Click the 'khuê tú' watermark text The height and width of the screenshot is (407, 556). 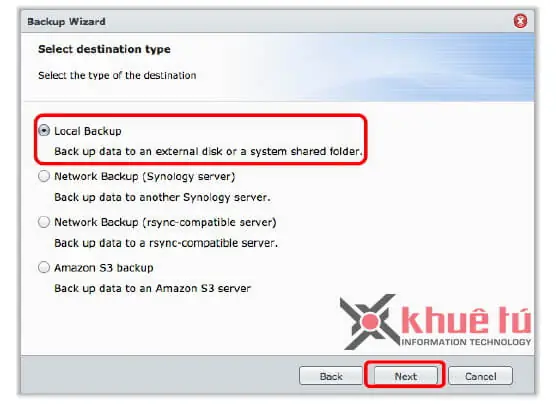click(x=466, y=319)
